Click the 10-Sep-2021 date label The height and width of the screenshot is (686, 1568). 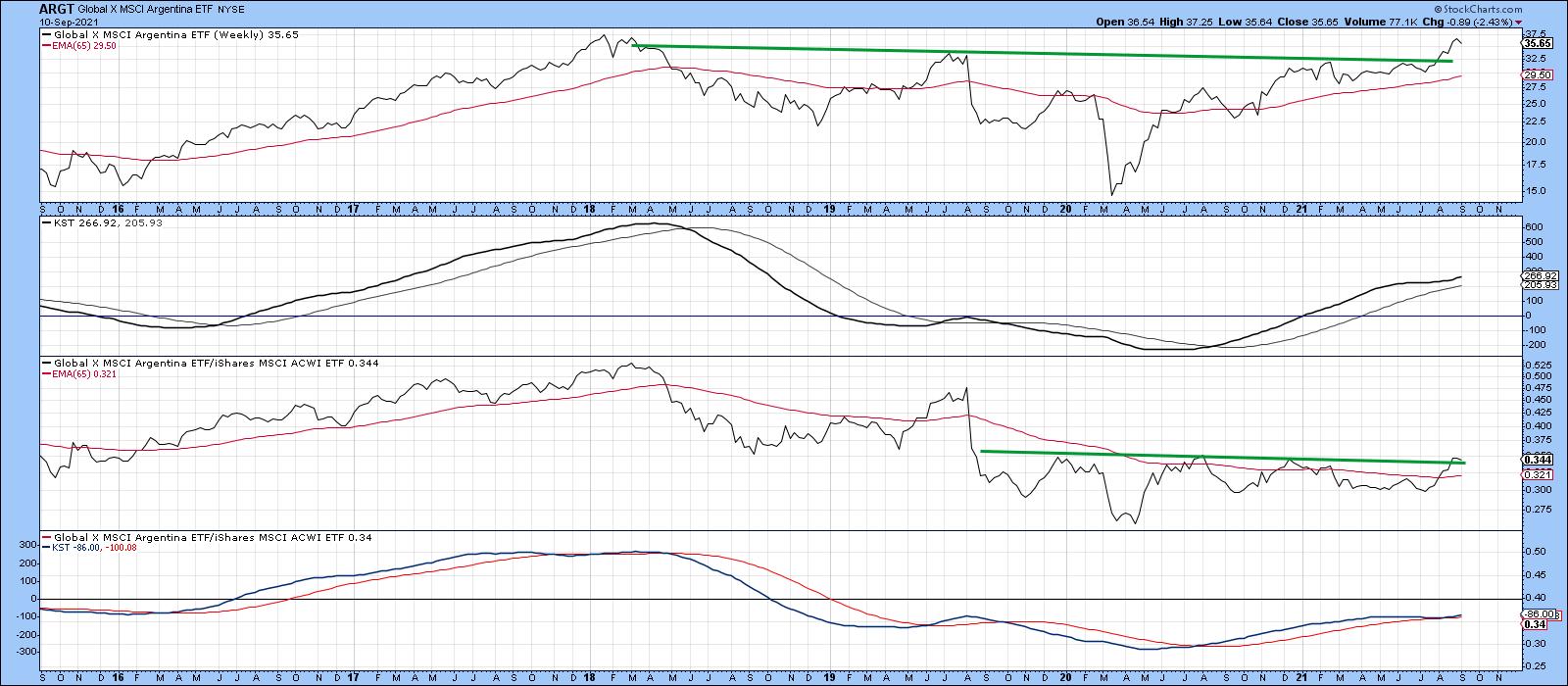point(29,22)
